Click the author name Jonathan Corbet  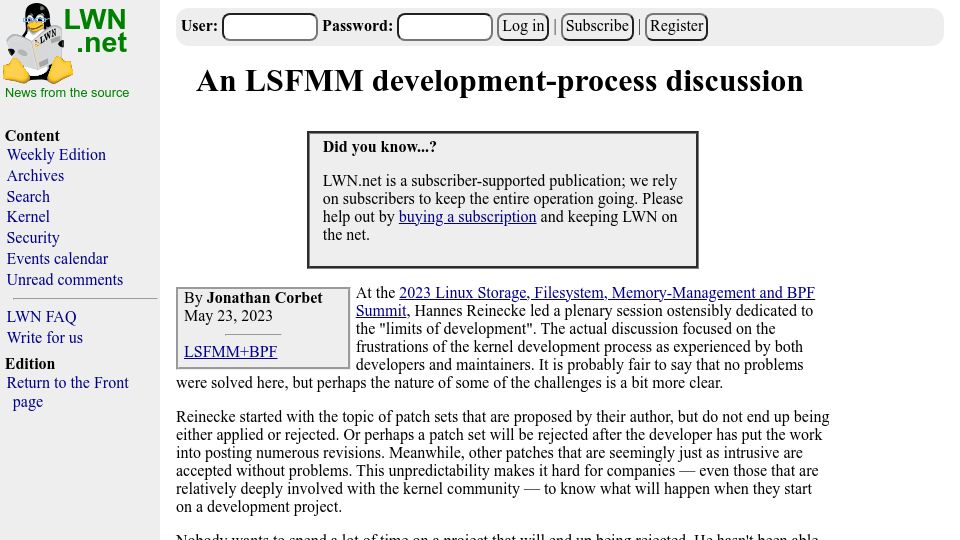264,298
